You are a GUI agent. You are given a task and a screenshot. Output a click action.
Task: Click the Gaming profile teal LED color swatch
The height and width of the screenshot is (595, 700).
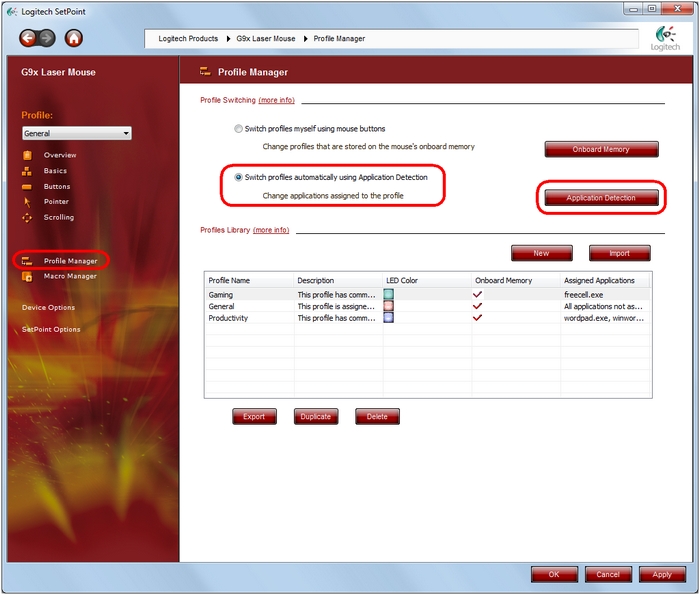coord(388,294)
